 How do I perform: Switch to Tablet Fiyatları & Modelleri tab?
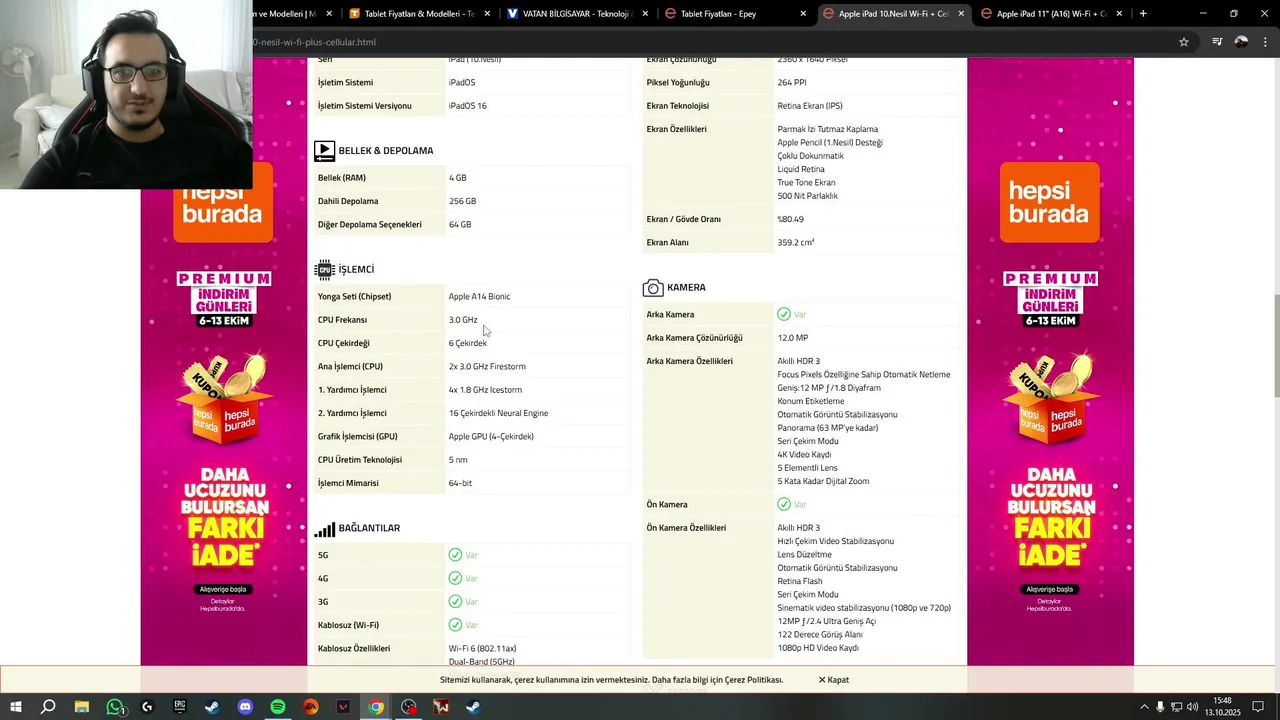(418, 14)
